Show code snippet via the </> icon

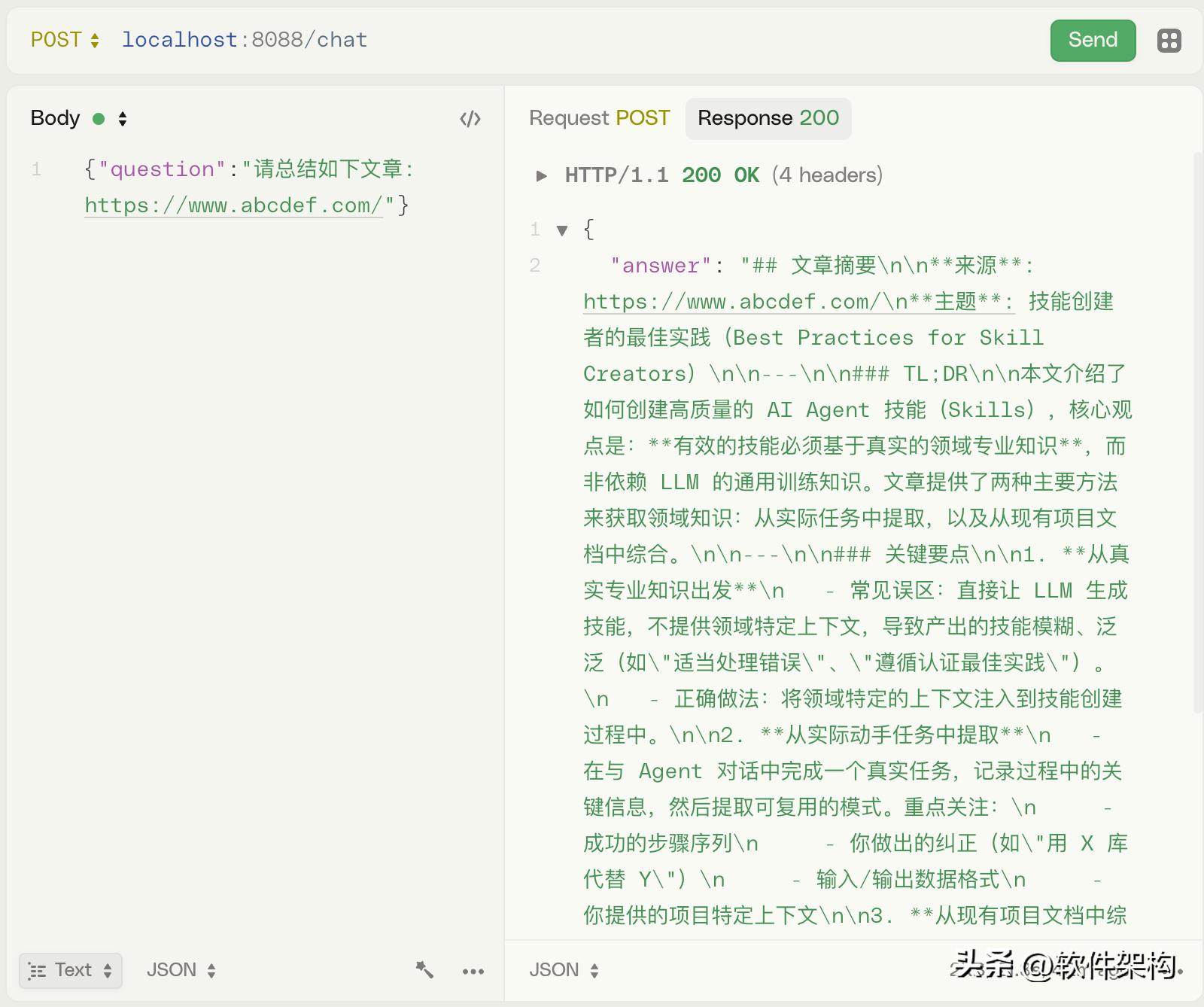coord(470,119)
